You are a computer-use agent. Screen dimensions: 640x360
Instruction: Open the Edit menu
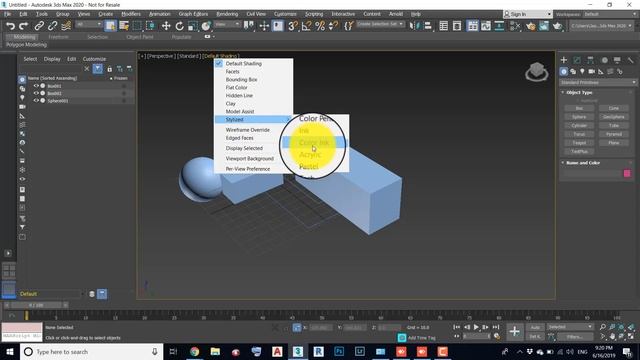tap(23, 14)
